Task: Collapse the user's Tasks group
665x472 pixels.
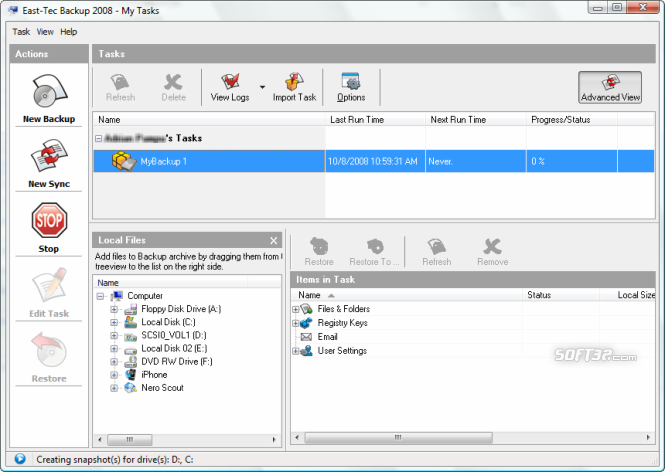Action: [98, 138]
